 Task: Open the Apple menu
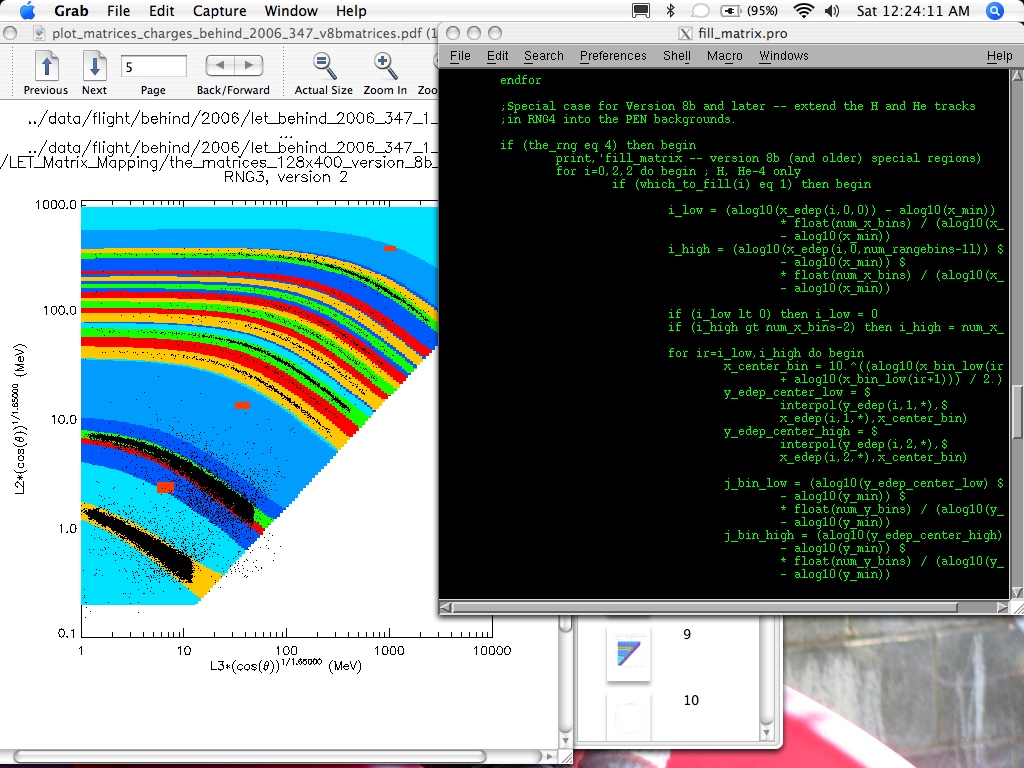coord(29,10)
